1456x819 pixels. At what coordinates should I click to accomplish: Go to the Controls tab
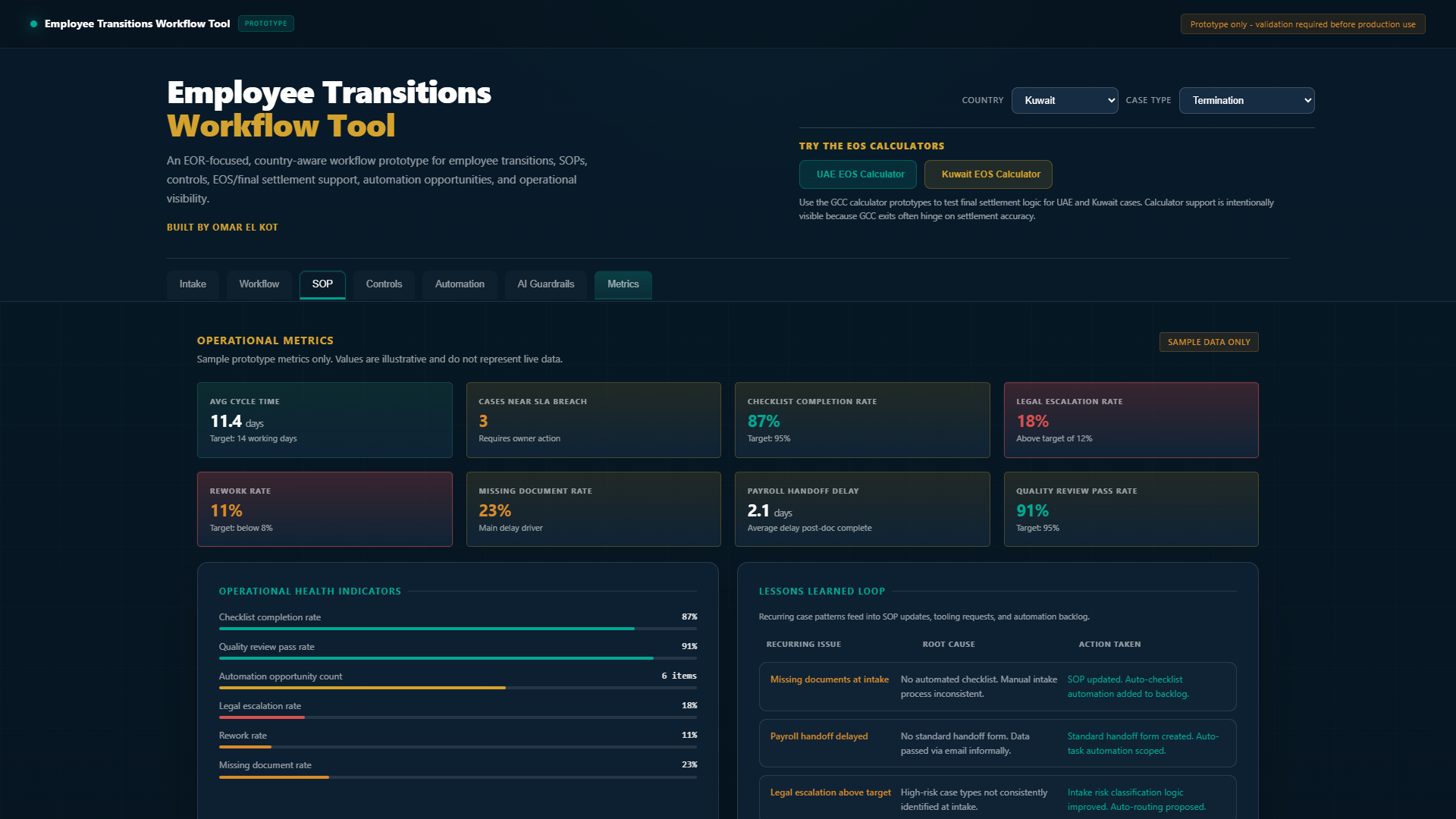pyautogui.click(x=384, y=284)
